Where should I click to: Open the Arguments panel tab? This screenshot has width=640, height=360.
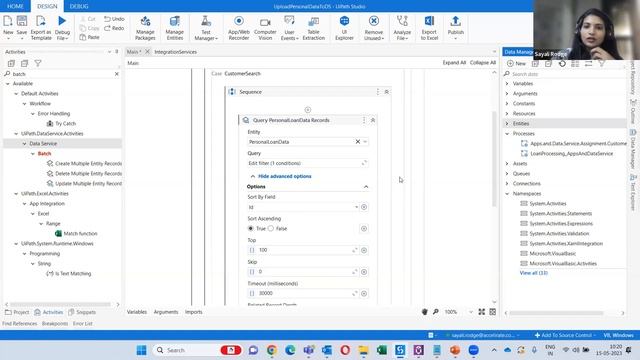166,312
